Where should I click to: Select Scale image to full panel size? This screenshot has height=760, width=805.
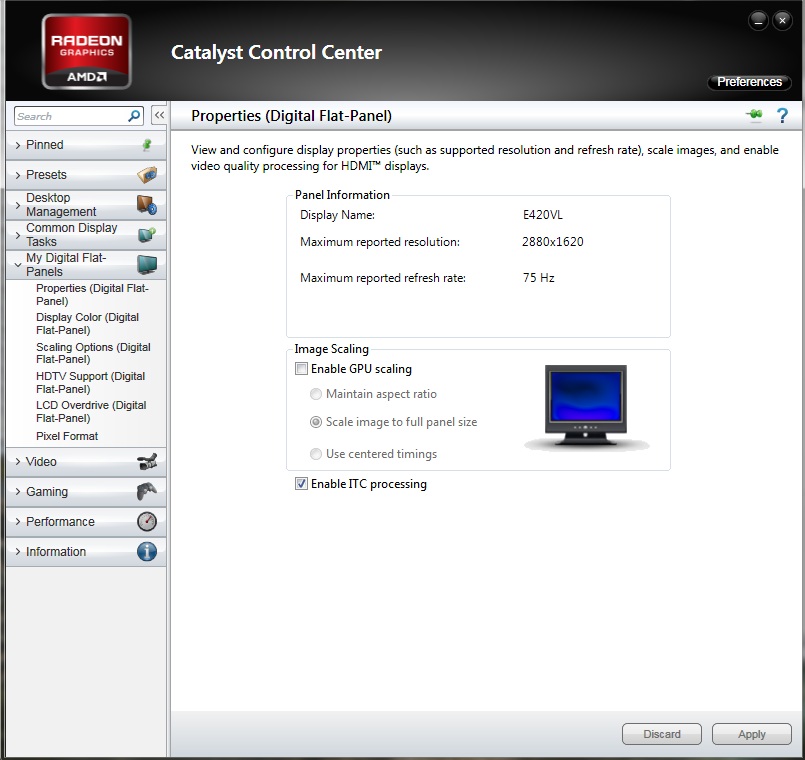coord(316,422)
